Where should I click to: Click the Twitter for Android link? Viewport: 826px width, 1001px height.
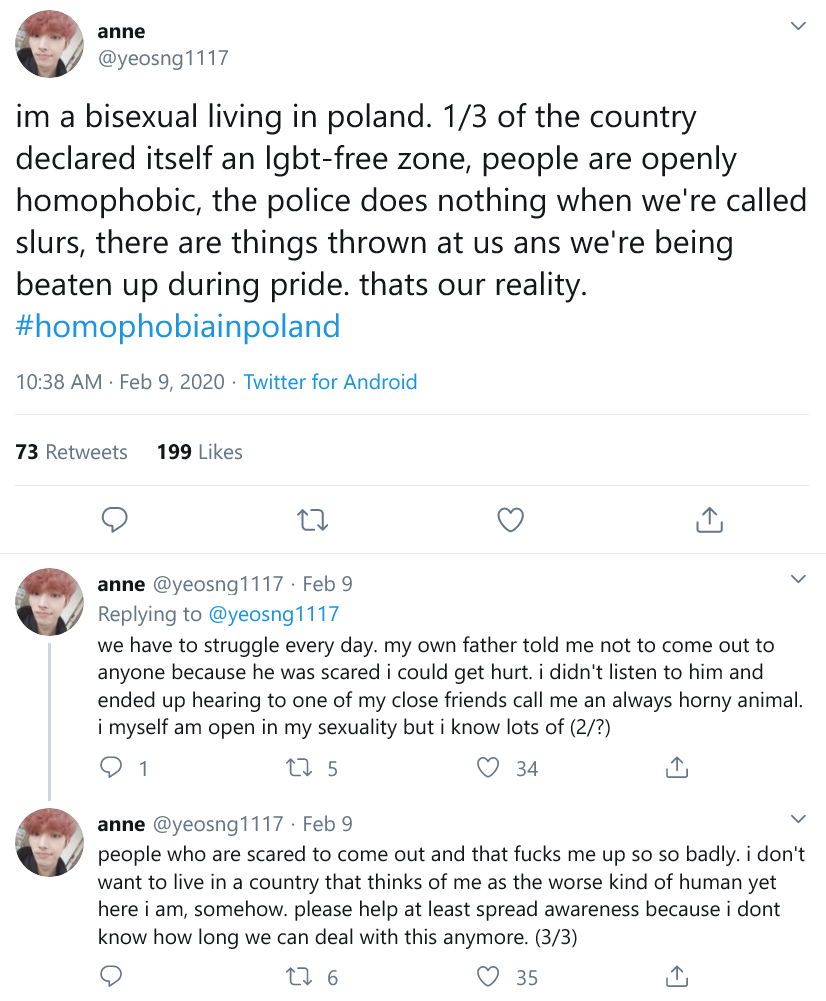[x=330, y=382]
